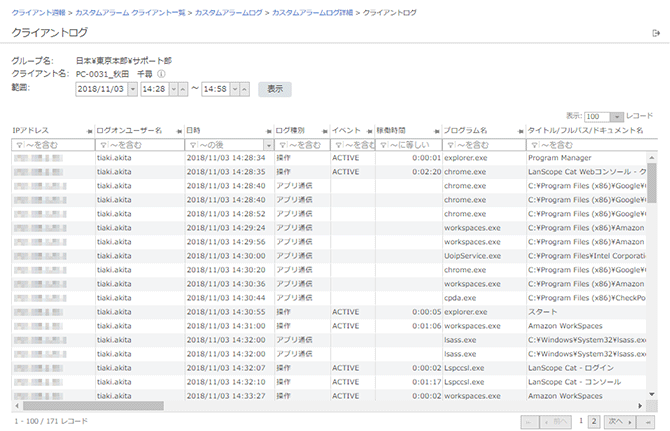This screenshot has width=670, height=431.
Task: Click the ログオンユーザー名 filter input field
Action: point(138,145)
